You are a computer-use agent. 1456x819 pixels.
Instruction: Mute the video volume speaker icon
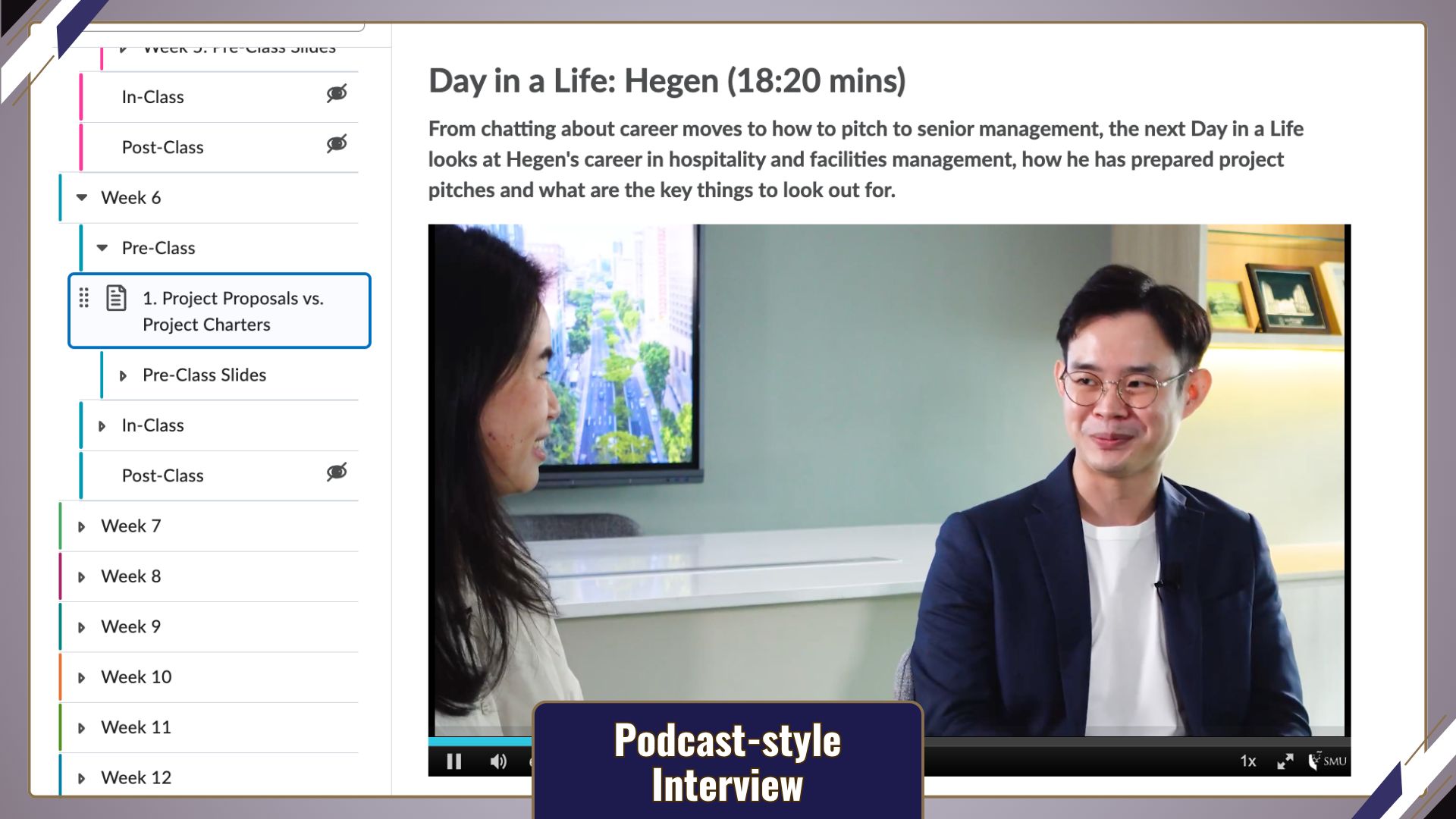(x=498, y=761)
